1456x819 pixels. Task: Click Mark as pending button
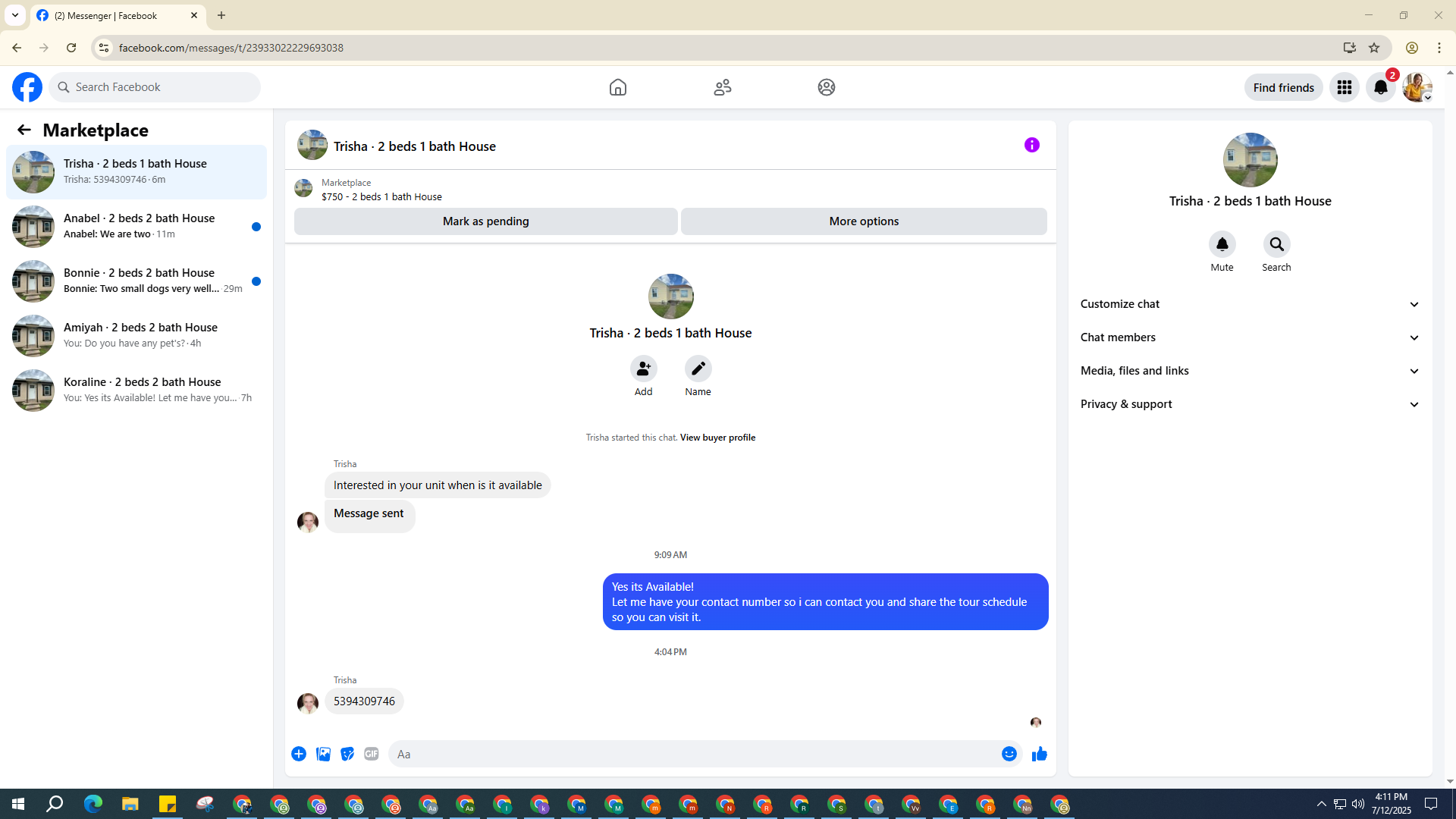485,221
